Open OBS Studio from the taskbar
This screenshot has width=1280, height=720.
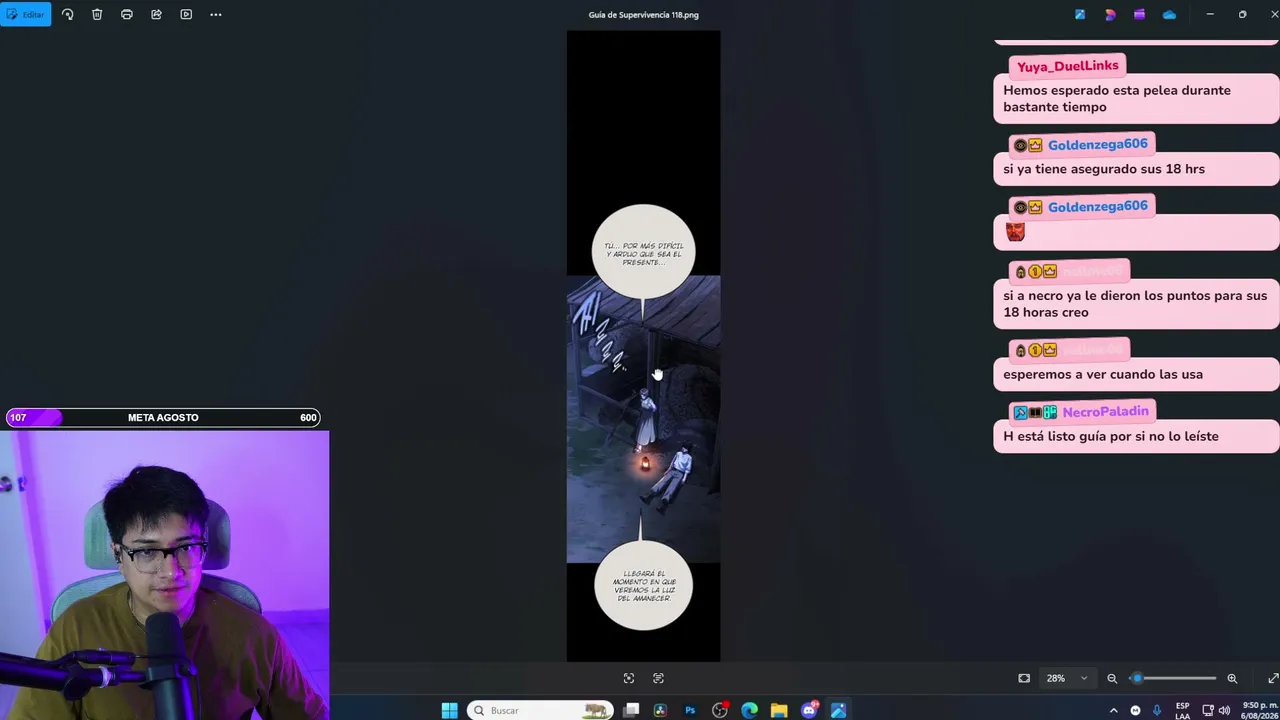720,710
